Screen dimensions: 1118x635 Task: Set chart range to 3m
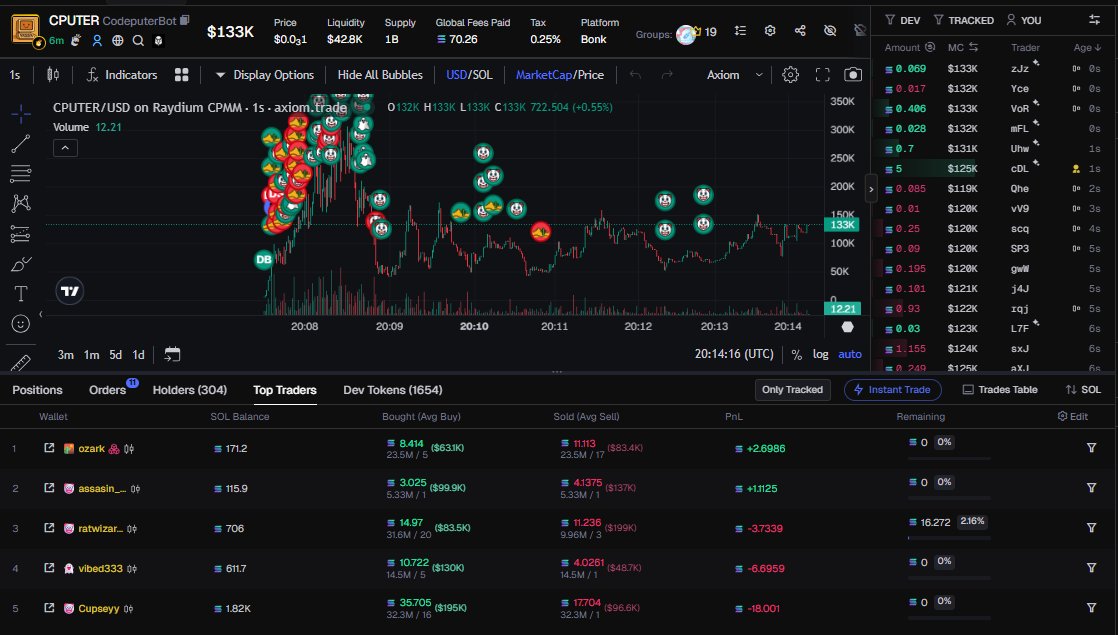coord(66,354)
